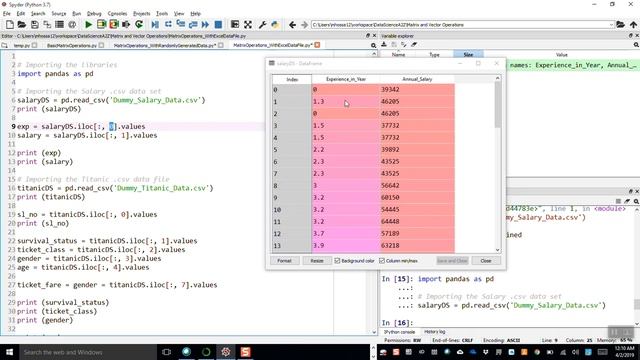Viewport: 640px width, 360px height.
Task: Open working directory path dropdown
Action: point(611,25)
